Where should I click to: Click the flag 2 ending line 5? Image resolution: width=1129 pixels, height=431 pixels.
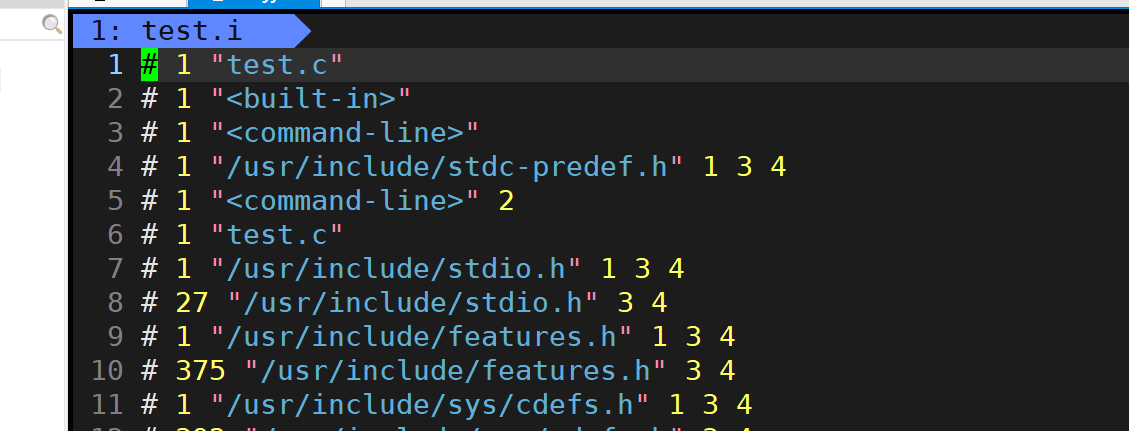(x=506, y=201)
